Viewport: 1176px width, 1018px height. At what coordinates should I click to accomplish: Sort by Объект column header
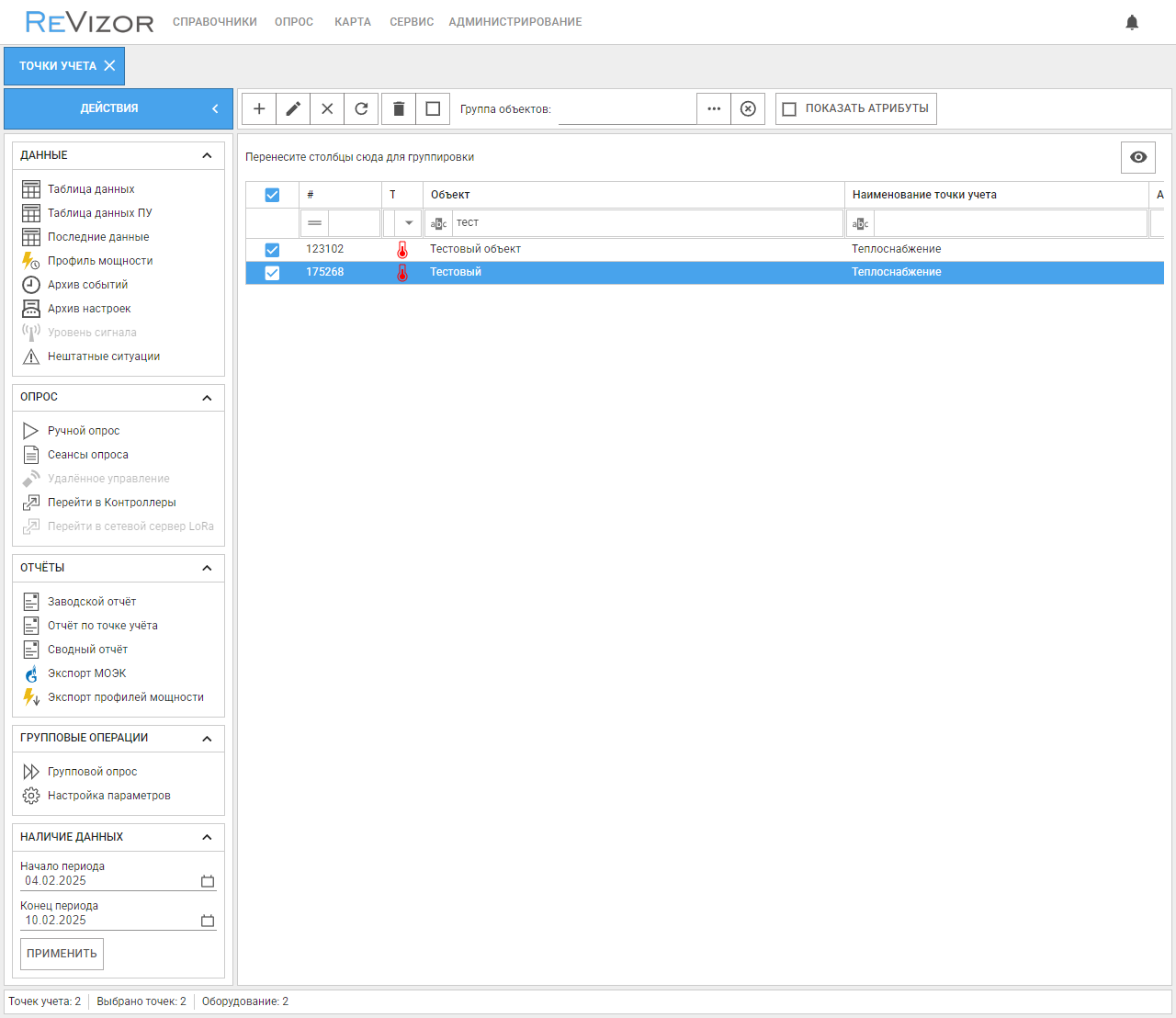[x=634, y=195]
